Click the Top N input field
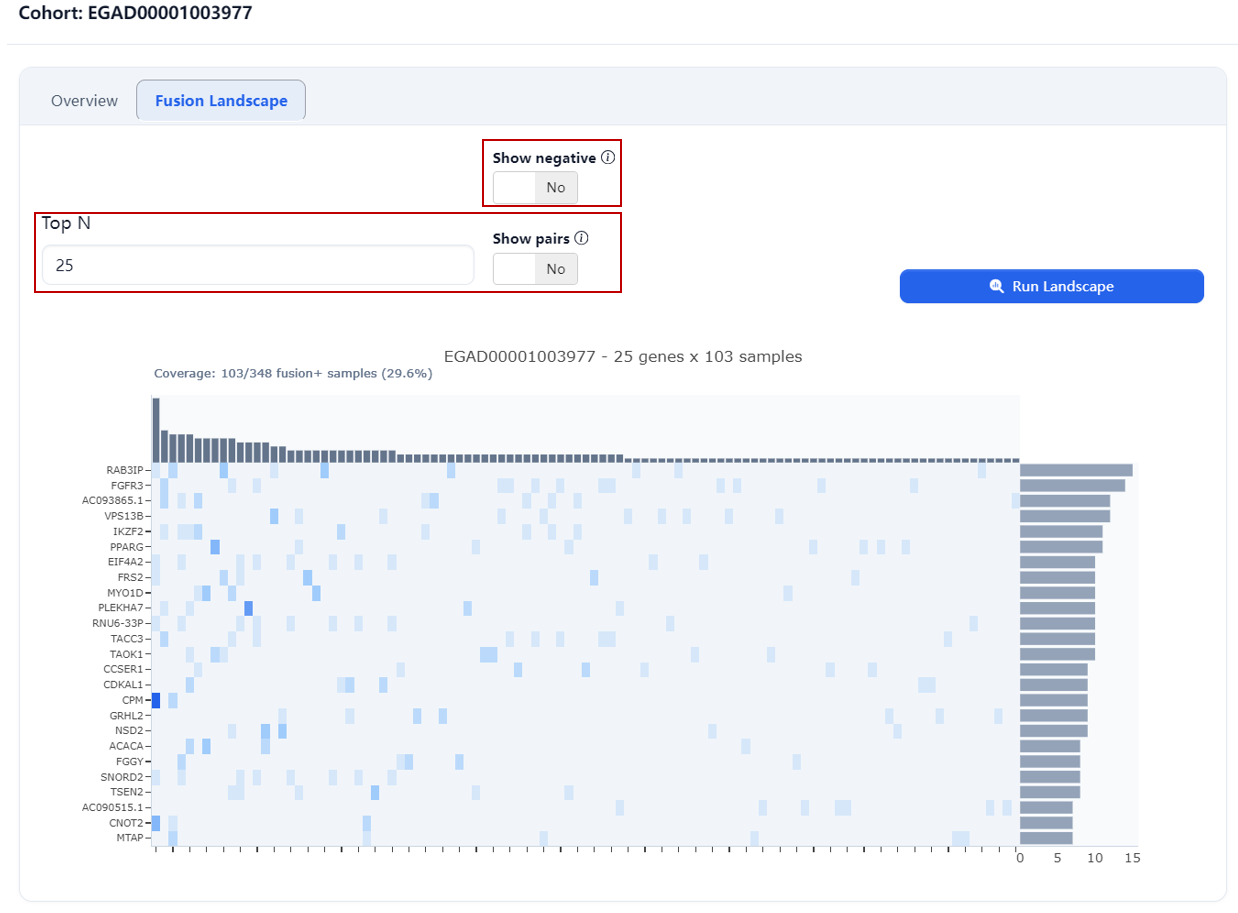 point(257,266)
